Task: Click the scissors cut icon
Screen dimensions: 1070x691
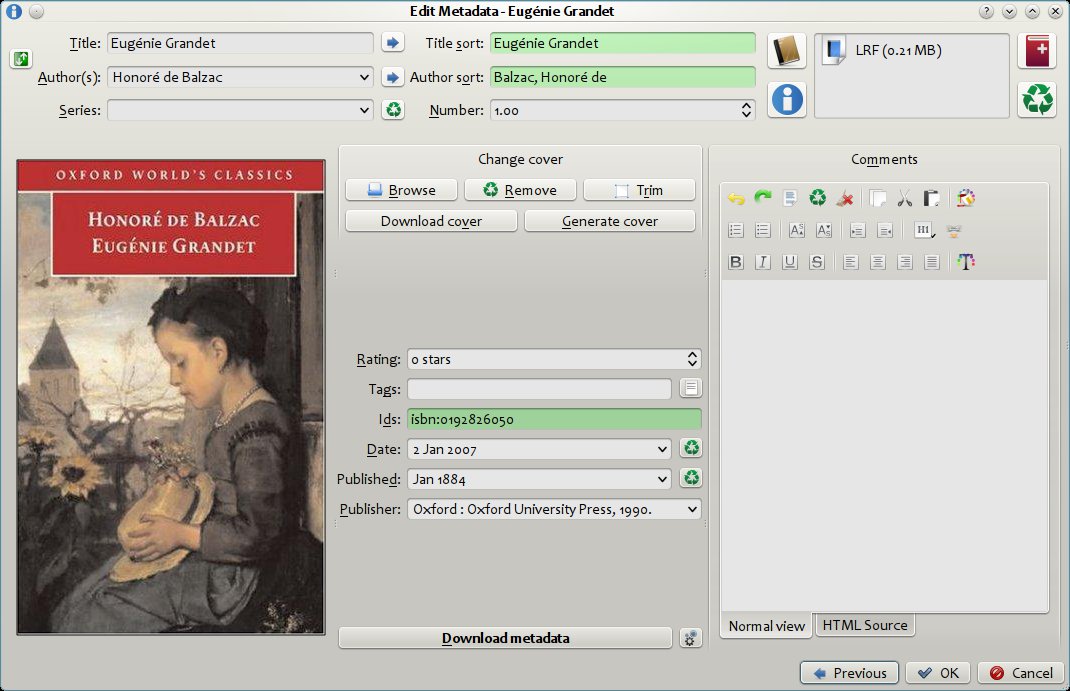Action: pos(904,198)
